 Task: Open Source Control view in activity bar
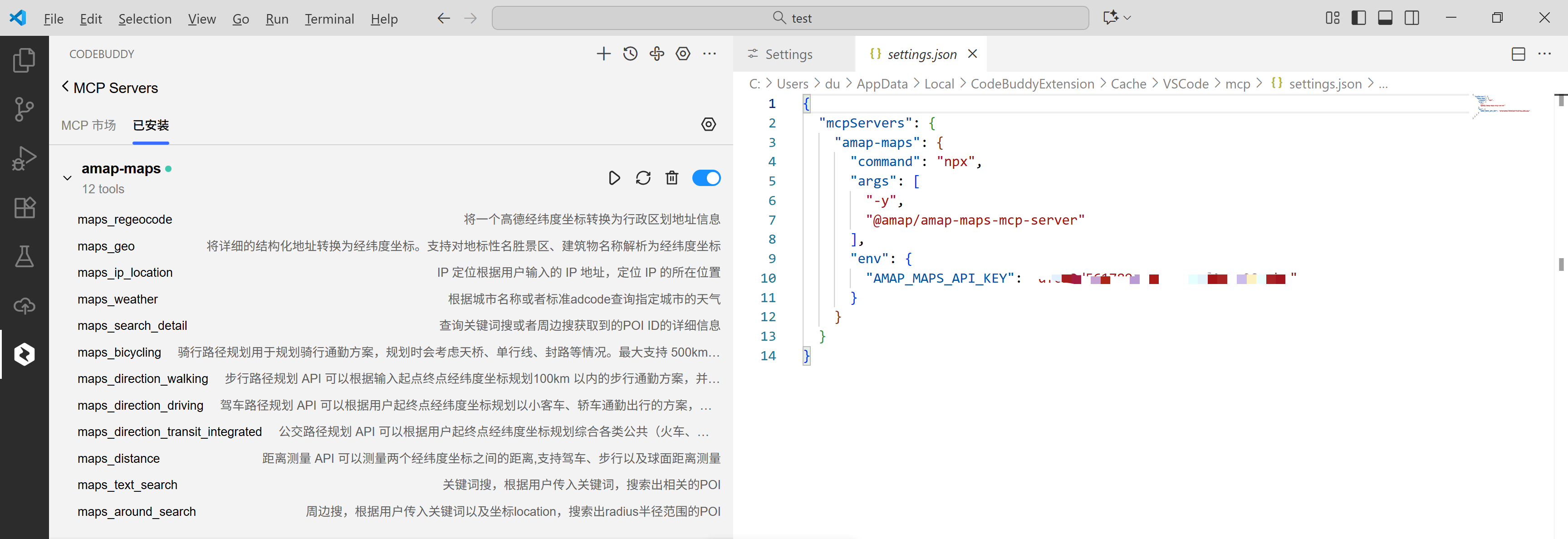(24, 109)
